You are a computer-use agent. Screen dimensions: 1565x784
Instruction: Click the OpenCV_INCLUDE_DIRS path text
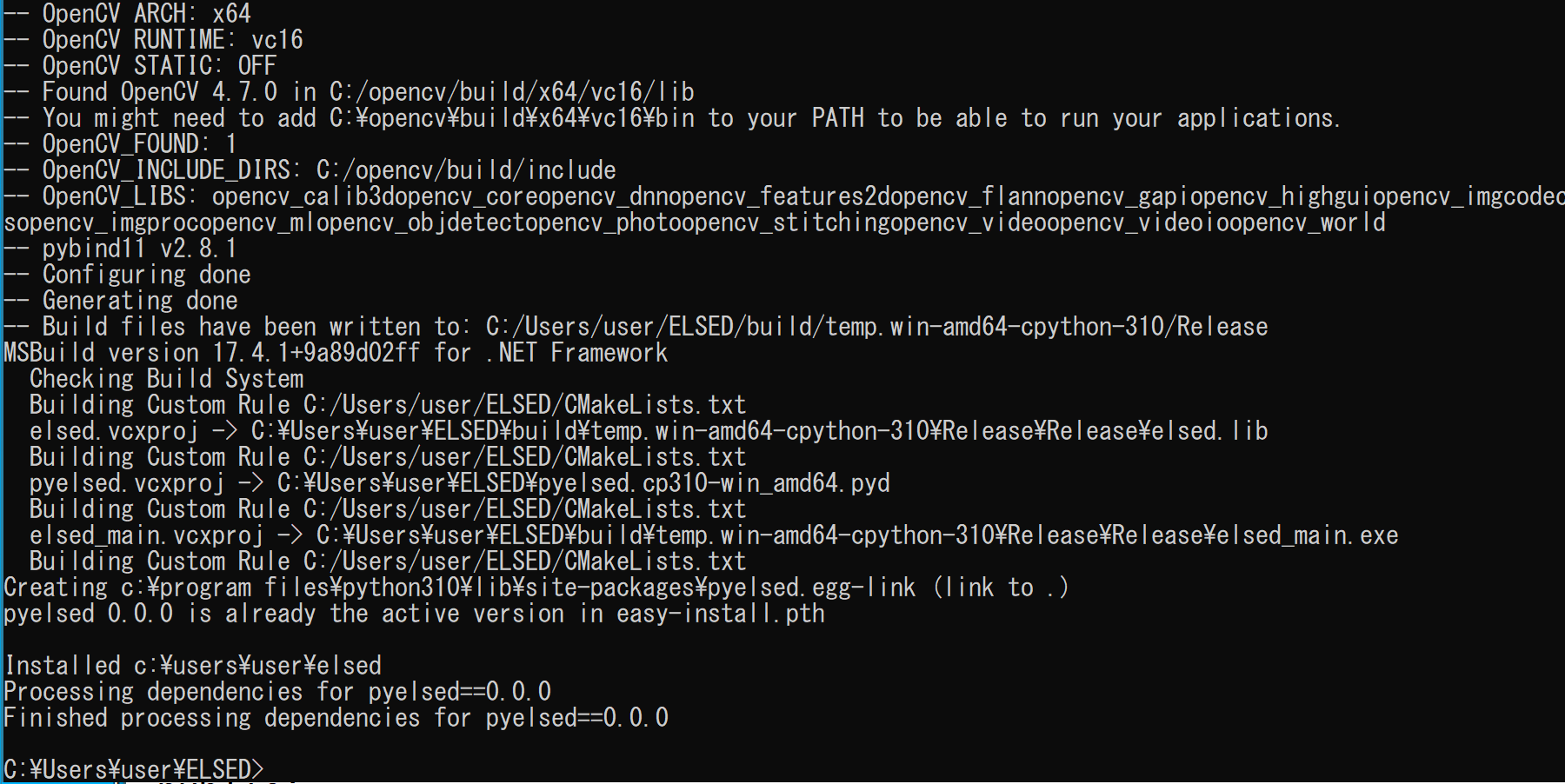pyautogui.click(x=466, y=170)
